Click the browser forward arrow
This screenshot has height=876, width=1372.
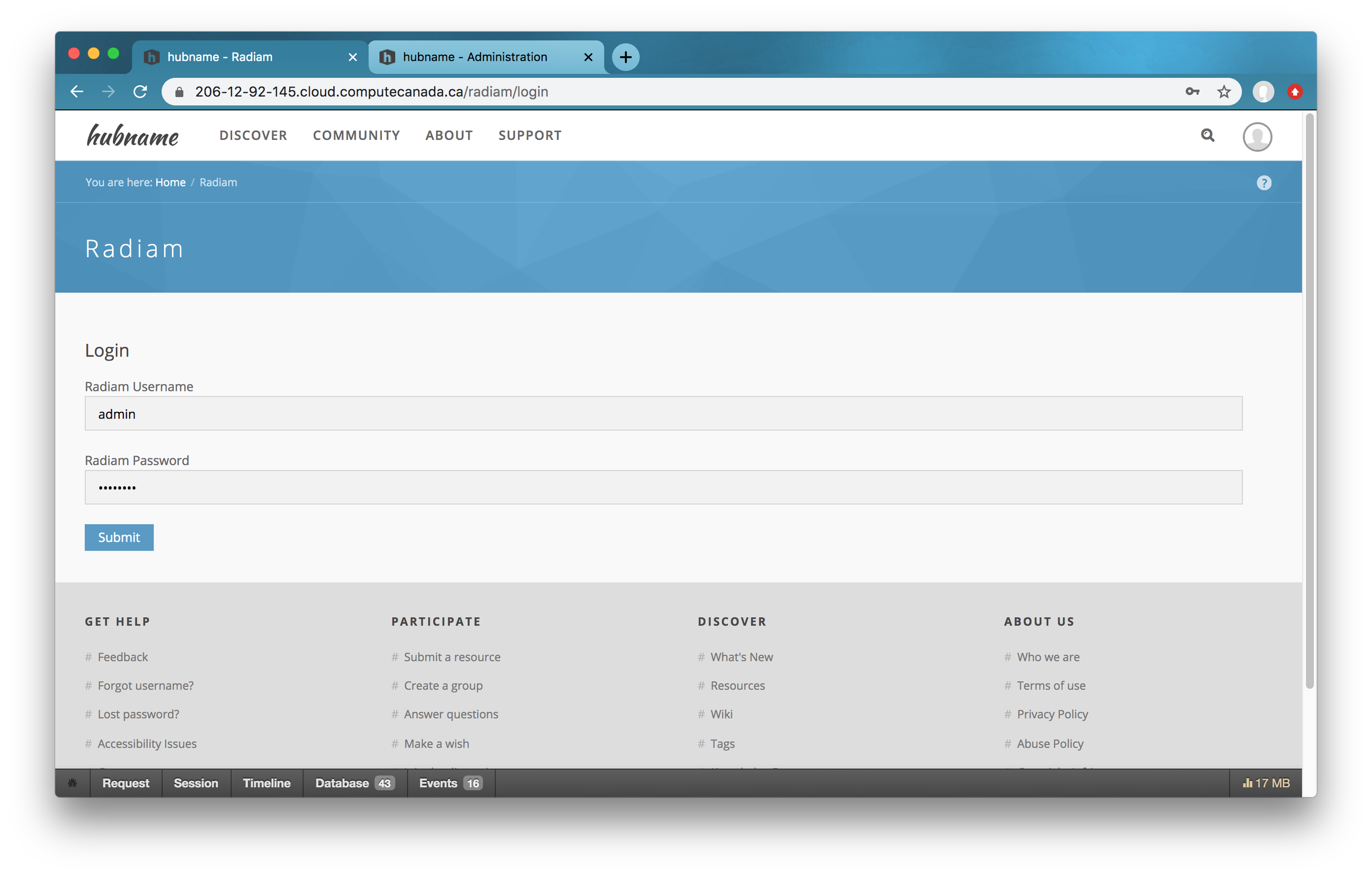(x=108, y=91)
